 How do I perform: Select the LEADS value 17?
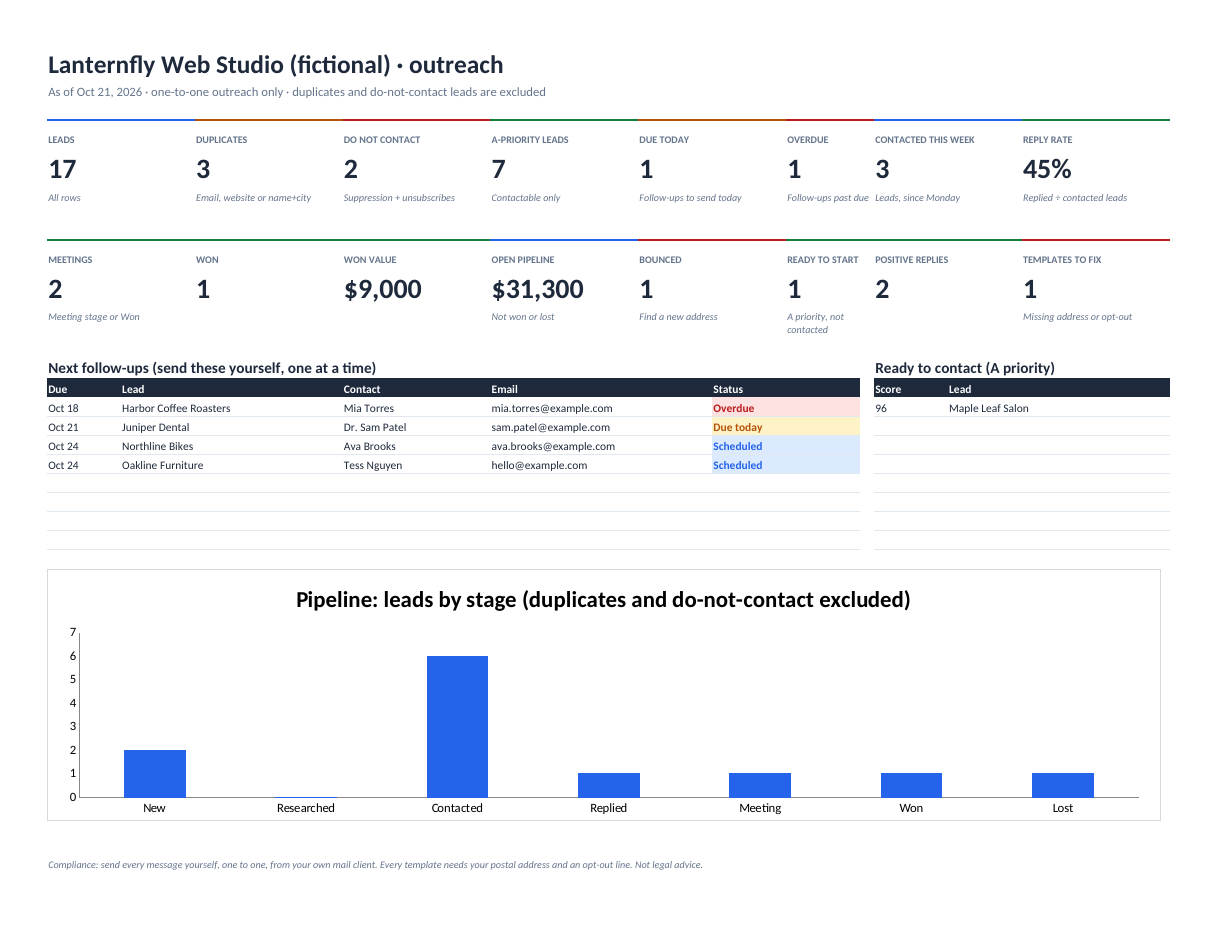(x=62, y=169)
